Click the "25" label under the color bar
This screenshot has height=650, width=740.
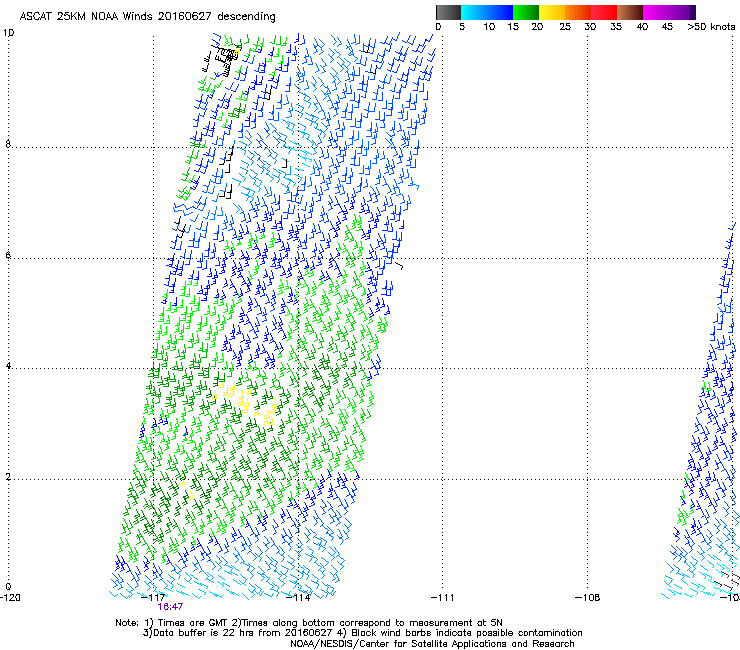[x=565, y=26]
